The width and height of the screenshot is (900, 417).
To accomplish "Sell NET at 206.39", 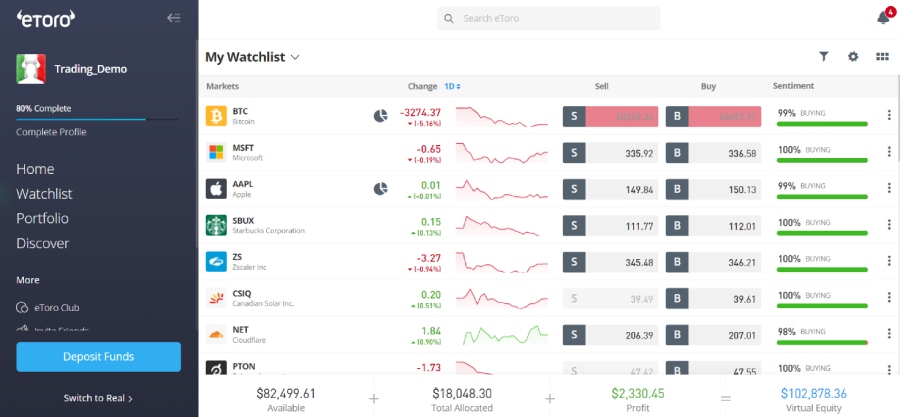I will pyautogui.click(x=610, y=335).
